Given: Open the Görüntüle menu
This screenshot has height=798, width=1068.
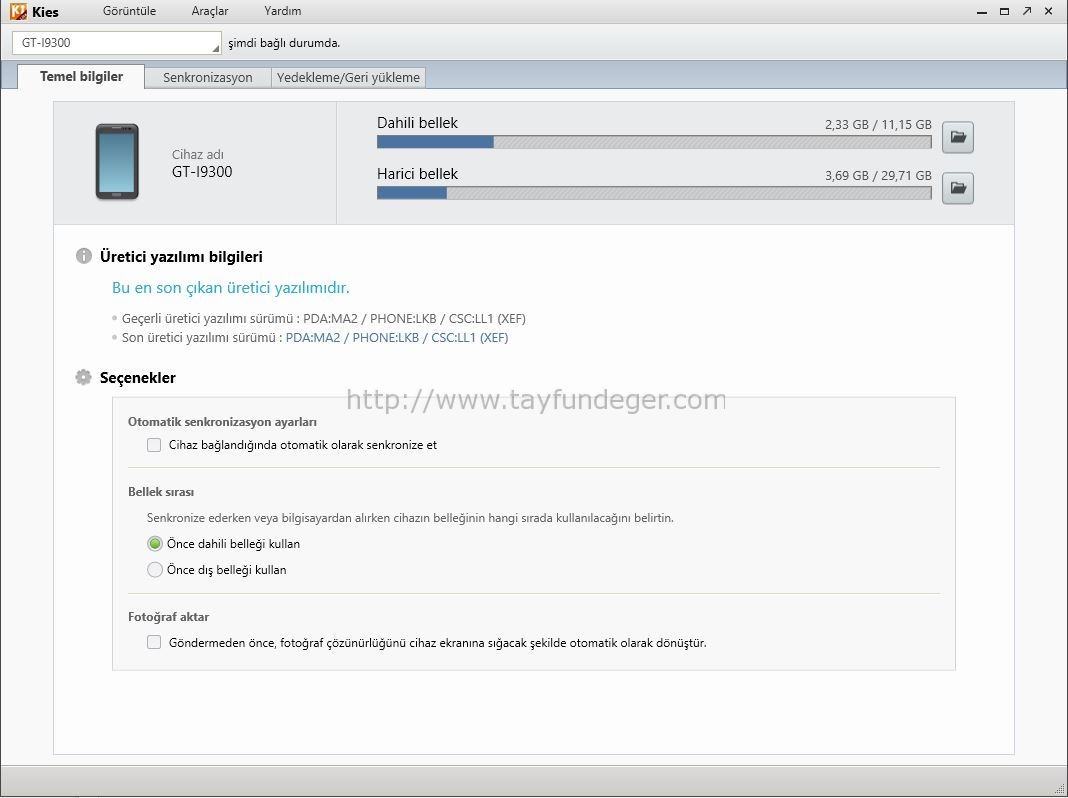Looking at the screenshot, I should click(129, 11).
